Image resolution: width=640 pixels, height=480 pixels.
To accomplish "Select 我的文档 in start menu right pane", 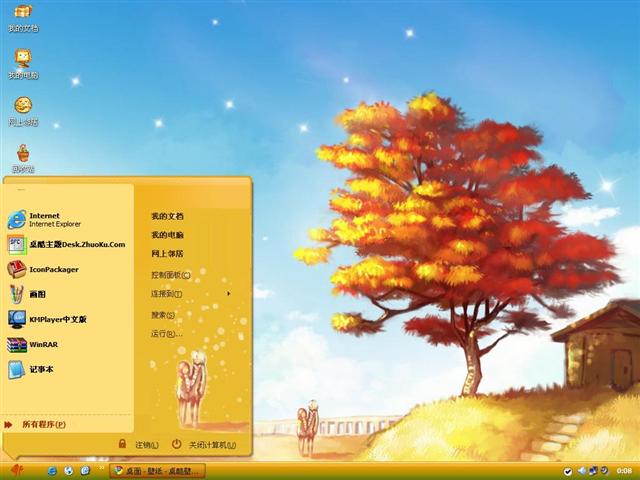I will coord(167,216).
